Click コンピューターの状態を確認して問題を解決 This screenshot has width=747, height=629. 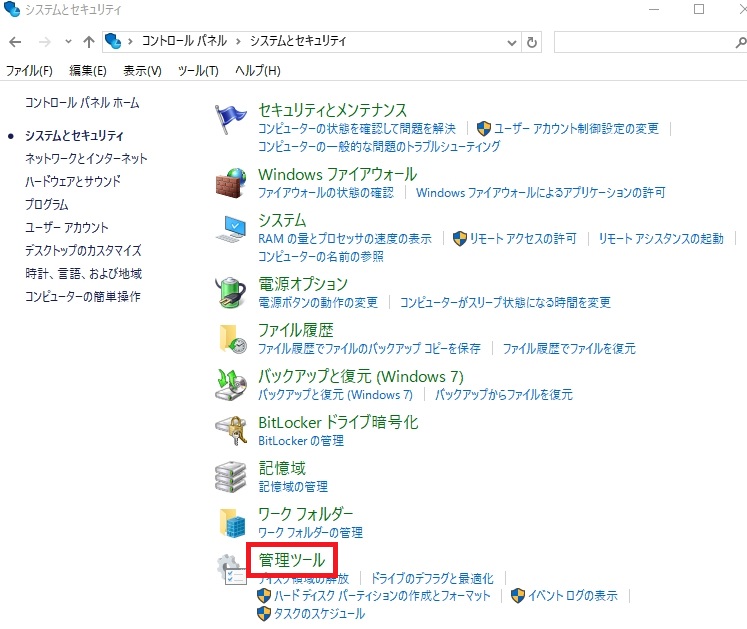coord(357,128)
